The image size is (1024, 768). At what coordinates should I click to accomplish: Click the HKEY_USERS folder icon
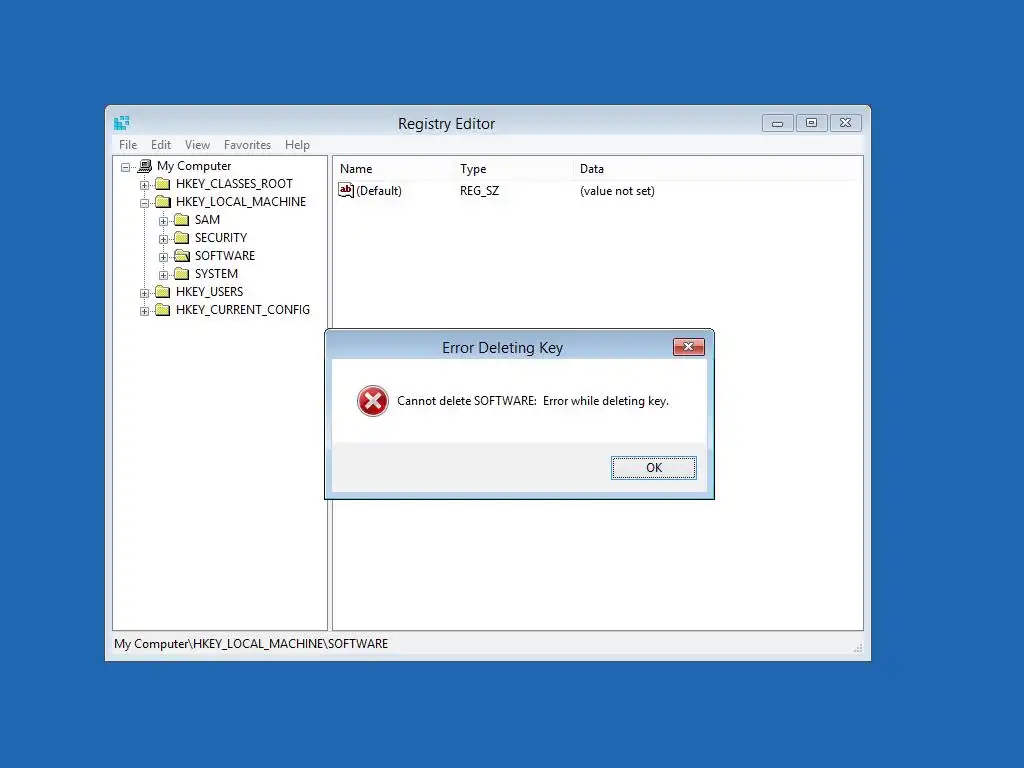pyautogui.click(x=163, y=292)
